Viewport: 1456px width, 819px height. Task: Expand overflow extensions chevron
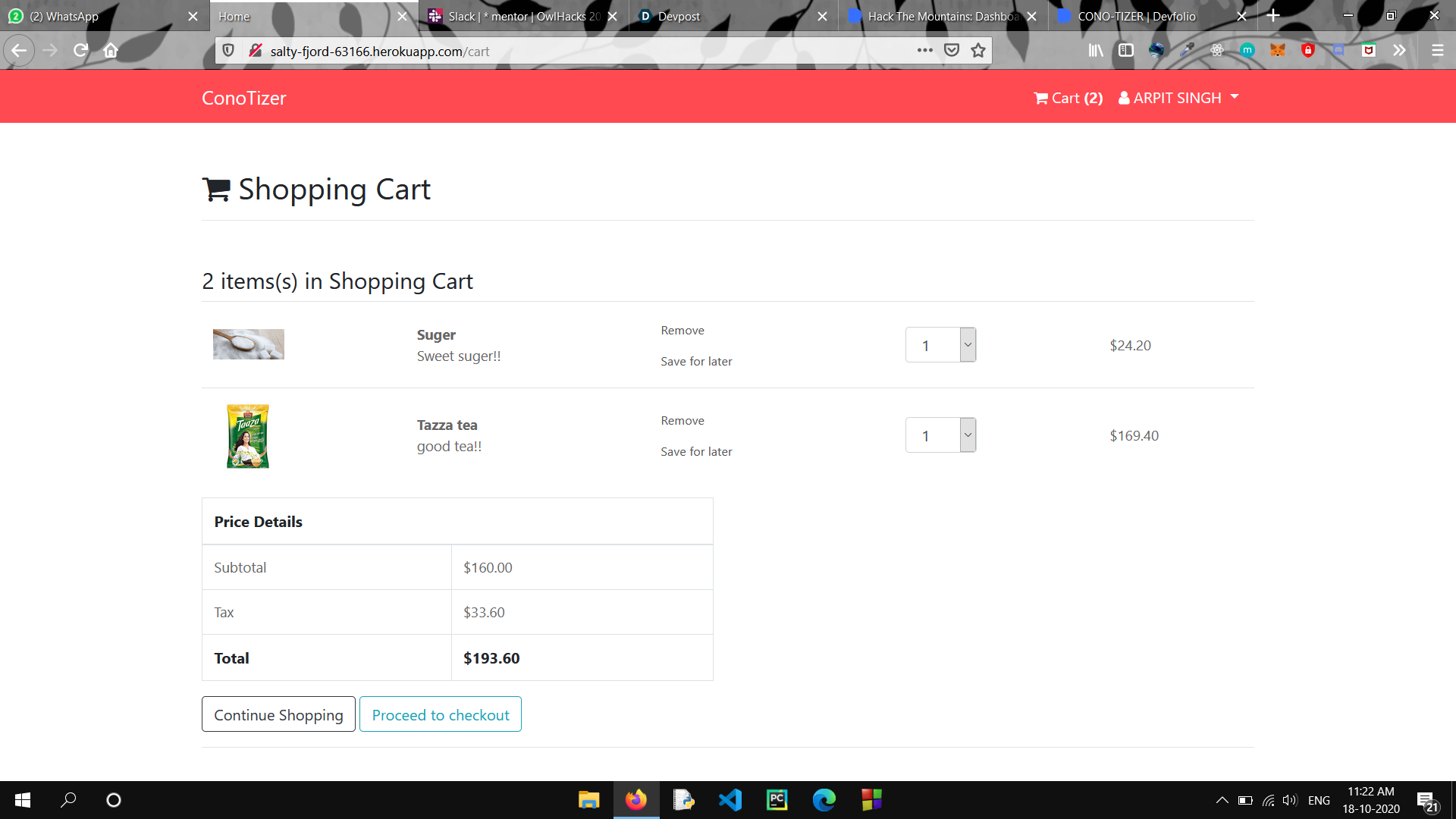coord(1399,51)
